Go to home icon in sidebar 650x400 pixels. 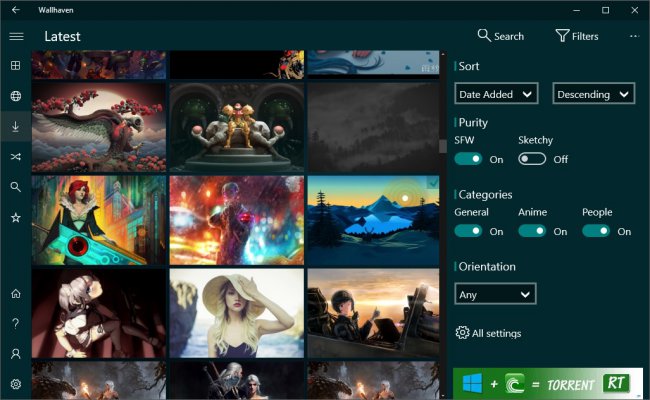pos(16,293)
